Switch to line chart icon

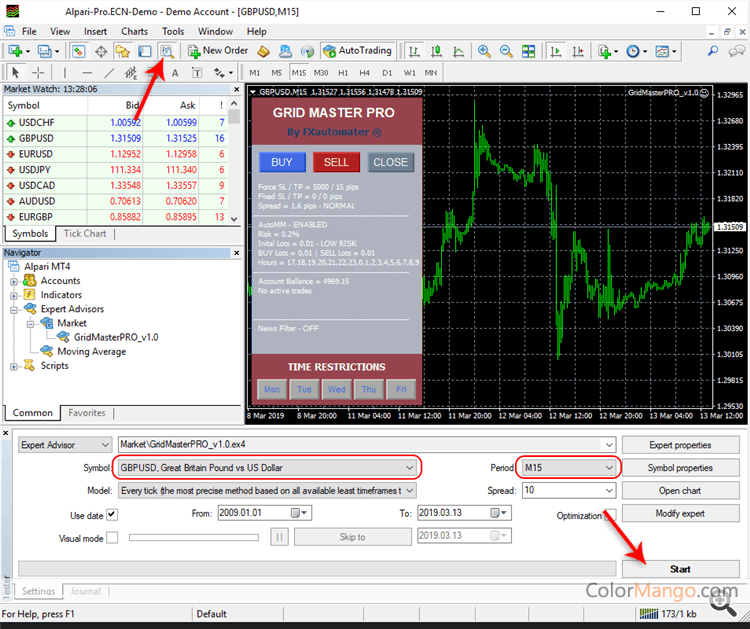[458, 51]
